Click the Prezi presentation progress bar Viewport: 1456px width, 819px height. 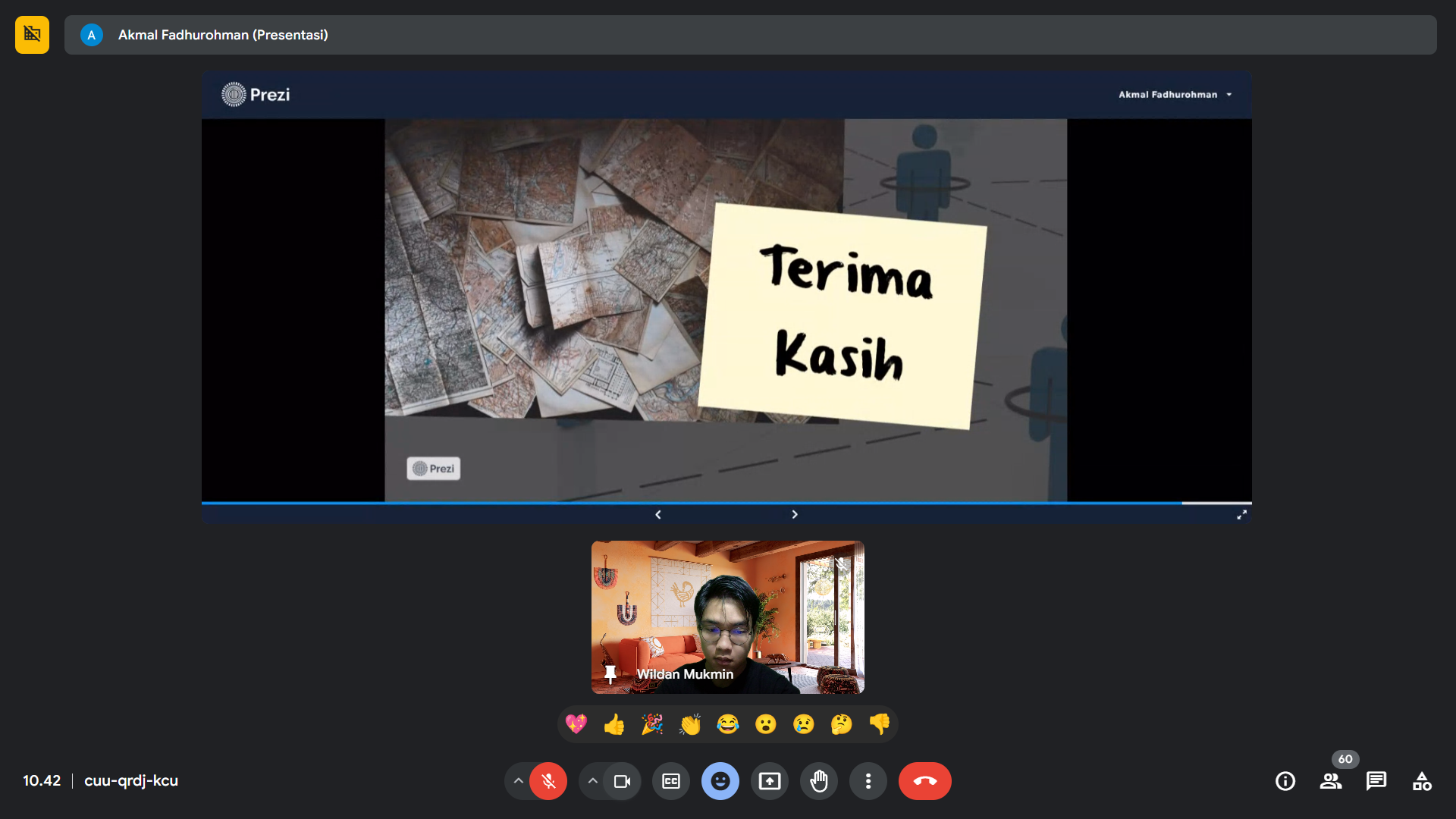pos(726,503)
